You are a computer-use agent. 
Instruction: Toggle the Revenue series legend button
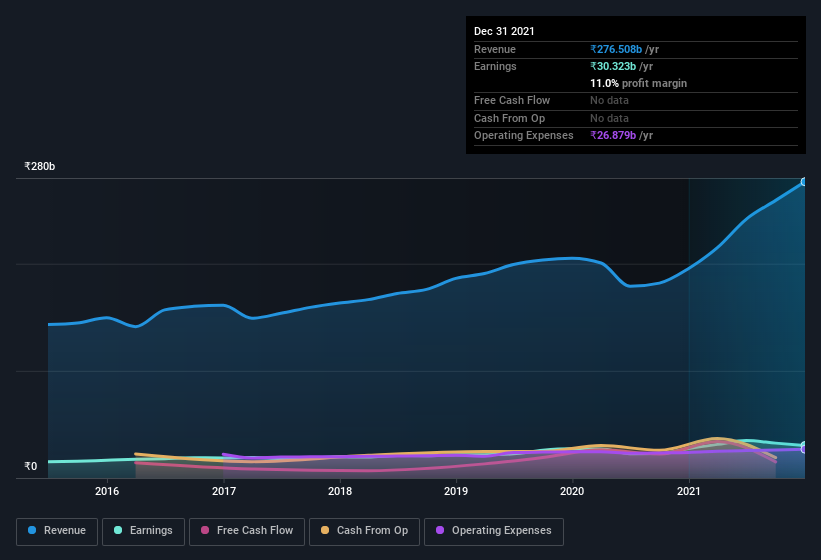click(57, 532)
